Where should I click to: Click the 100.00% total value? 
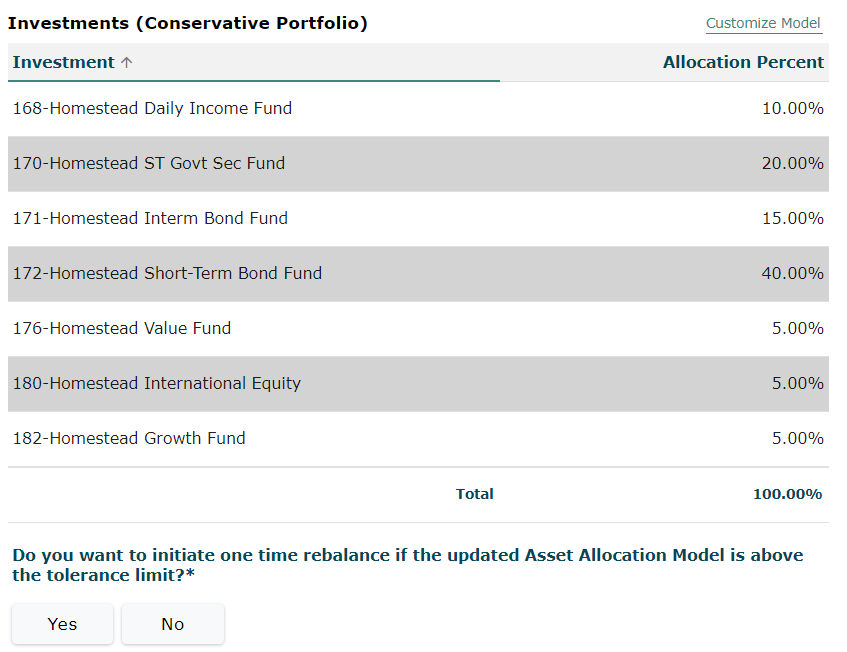pos(788,494)
